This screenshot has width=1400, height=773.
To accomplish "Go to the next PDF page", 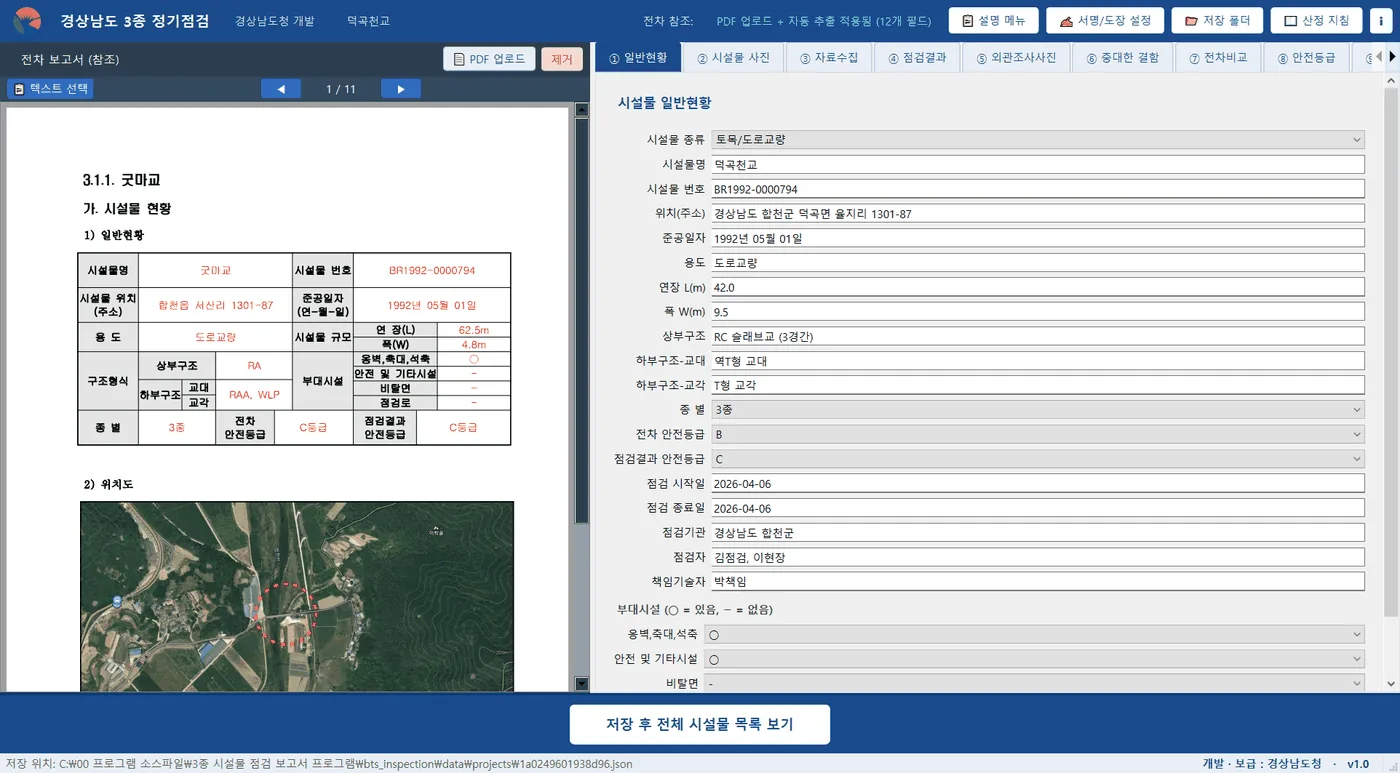I will coord(401,89).
